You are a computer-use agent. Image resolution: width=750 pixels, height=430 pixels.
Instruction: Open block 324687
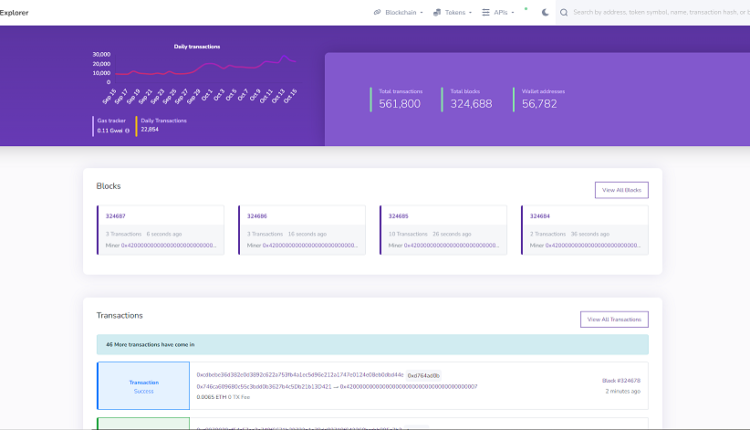click(x=116, y=216)
